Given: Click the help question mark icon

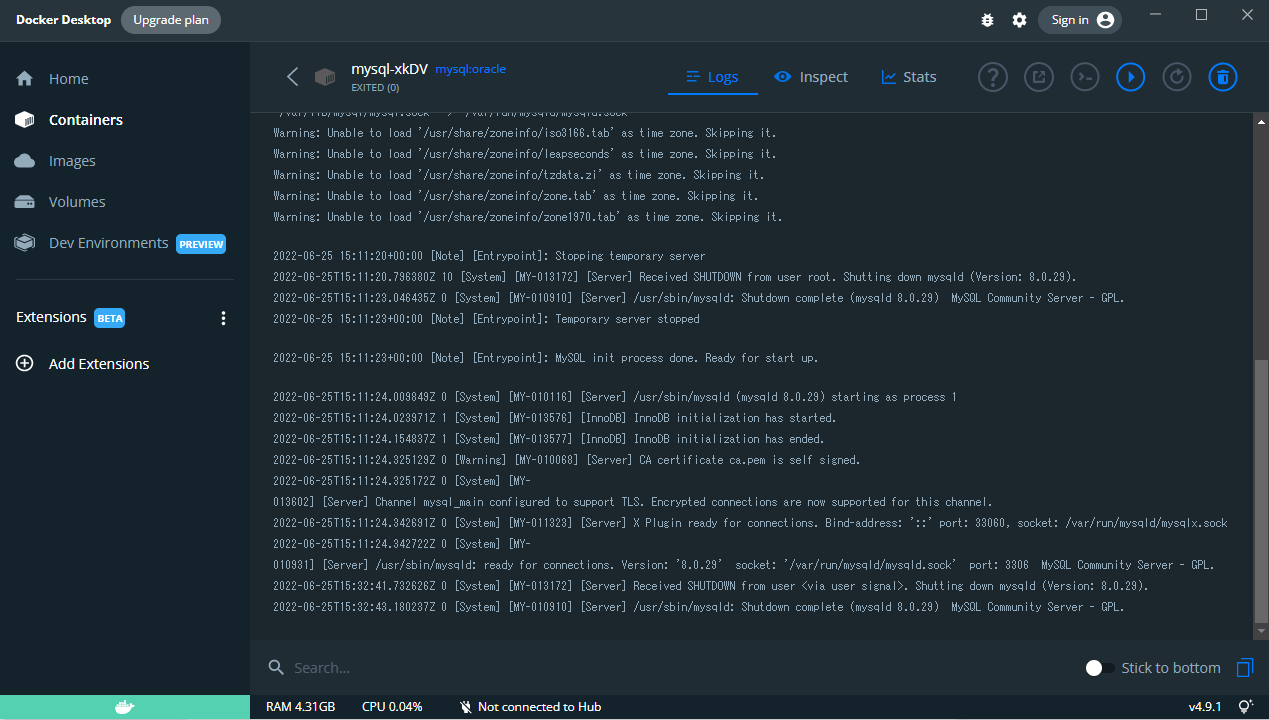Looking at the screenshot, I should pos(992,77).
